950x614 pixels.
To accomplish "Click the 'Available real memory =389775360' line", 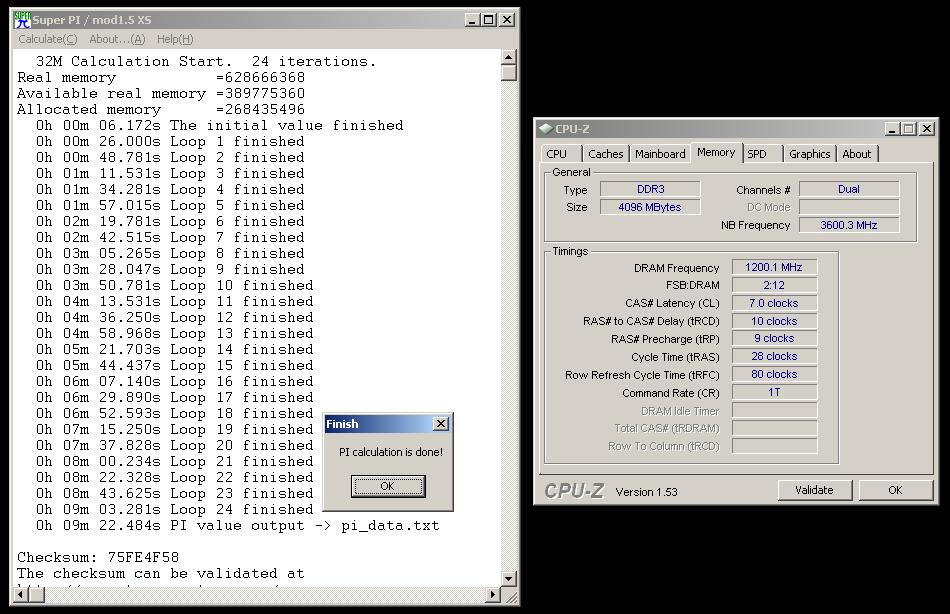I will point(161,93).
